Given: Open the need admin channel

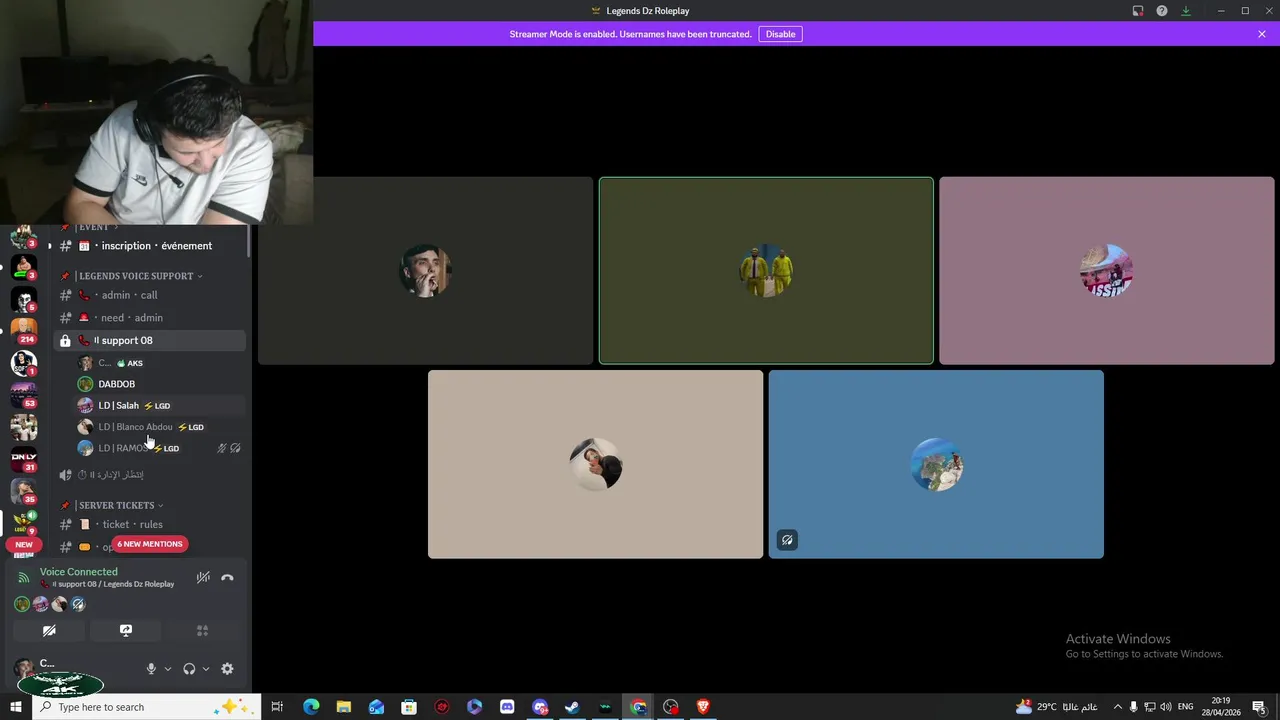Looking at the screenshot, I should click(149, 318).
